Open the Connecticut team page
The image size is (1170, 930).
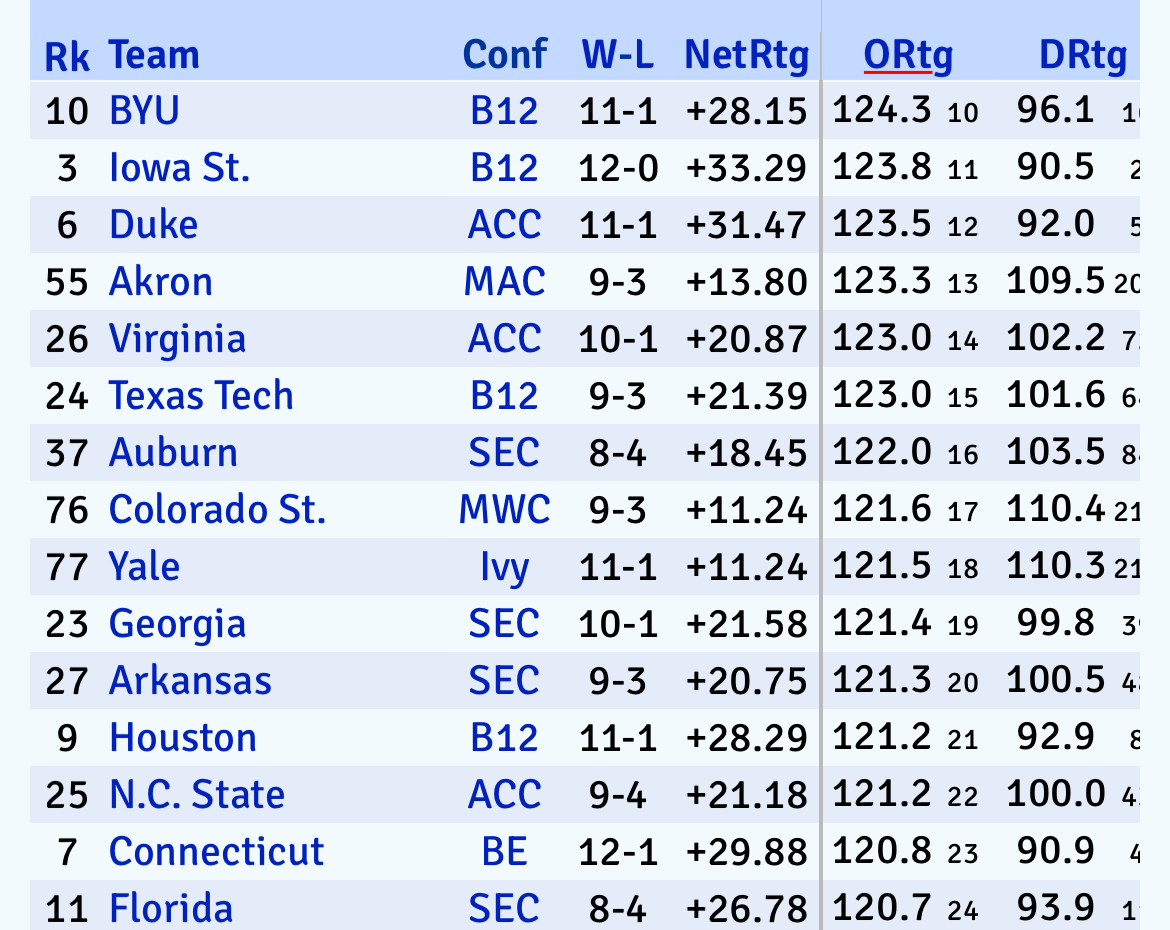216,852
